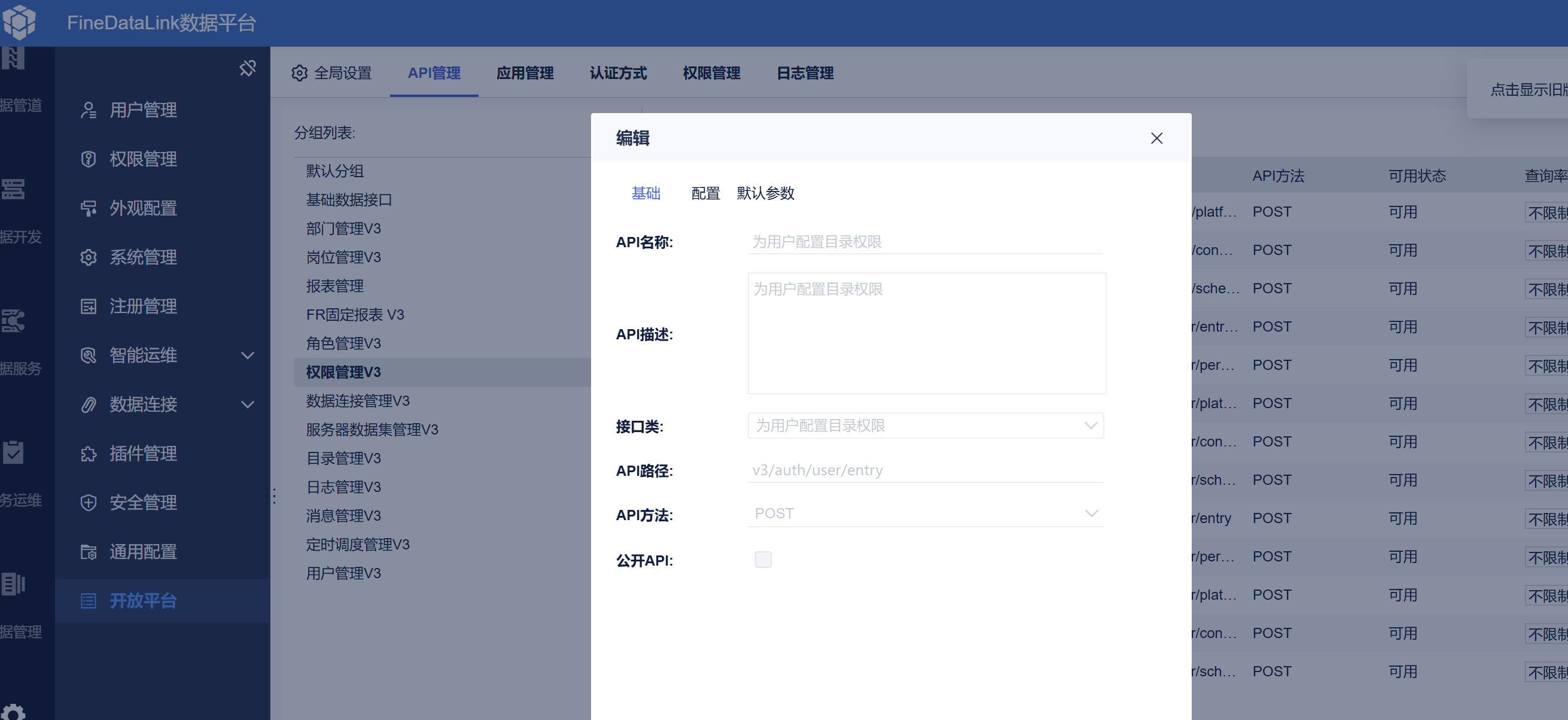Viewport: 1568px width, 720px height.
Task: Select 目录管理V3 in the group list
Action: tap(343, 458)
